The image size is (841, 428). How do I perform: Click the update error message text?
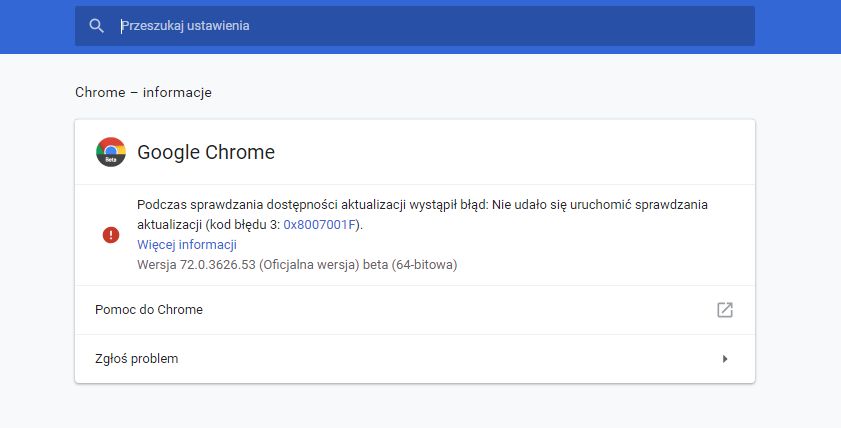pyautogui.click(x=422, y=215)
